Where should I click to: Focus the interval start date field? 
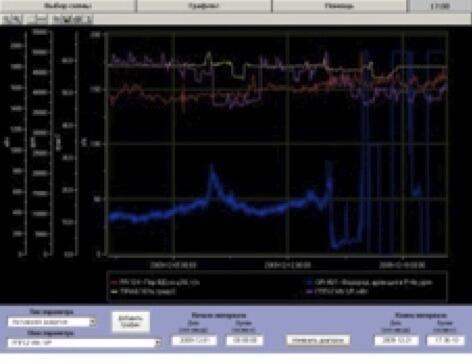[194, 340]
